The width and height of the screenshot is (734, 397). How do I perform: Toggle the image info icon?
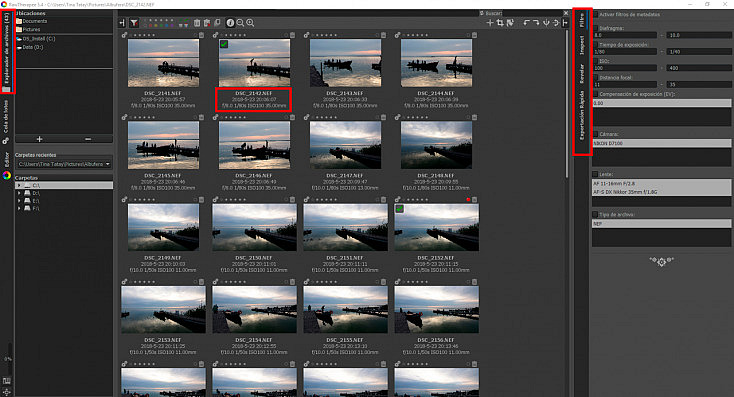(x=230, y=22)
